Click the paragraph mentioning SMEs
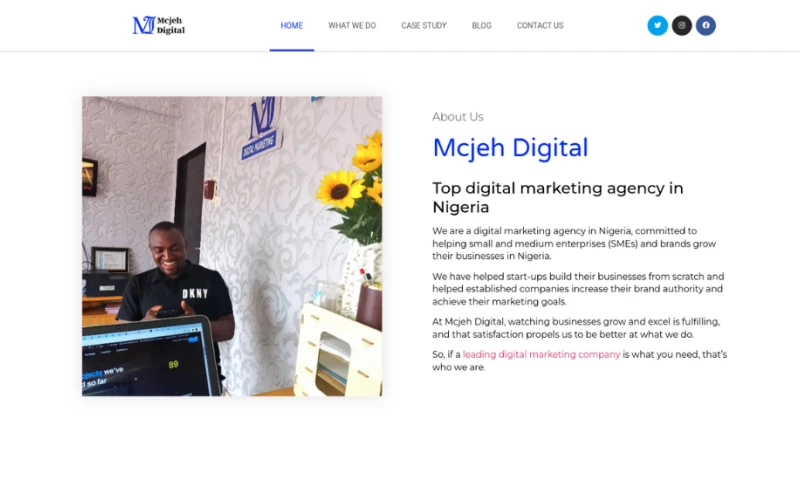 tap(574, 243)
